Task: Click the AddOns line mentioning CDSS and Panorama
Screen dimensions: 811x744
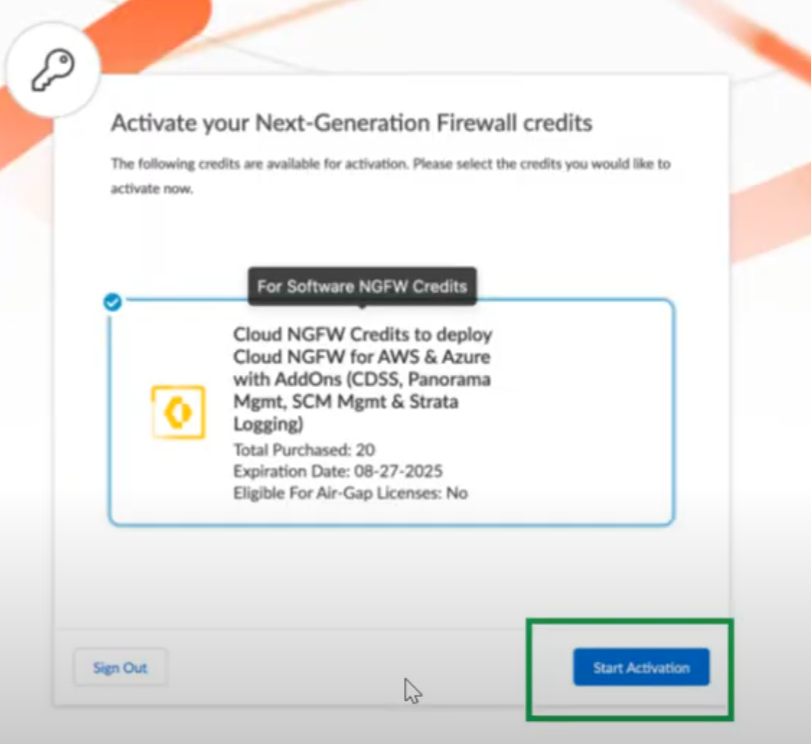Action: pyautogui.click(x=362, y=379)
